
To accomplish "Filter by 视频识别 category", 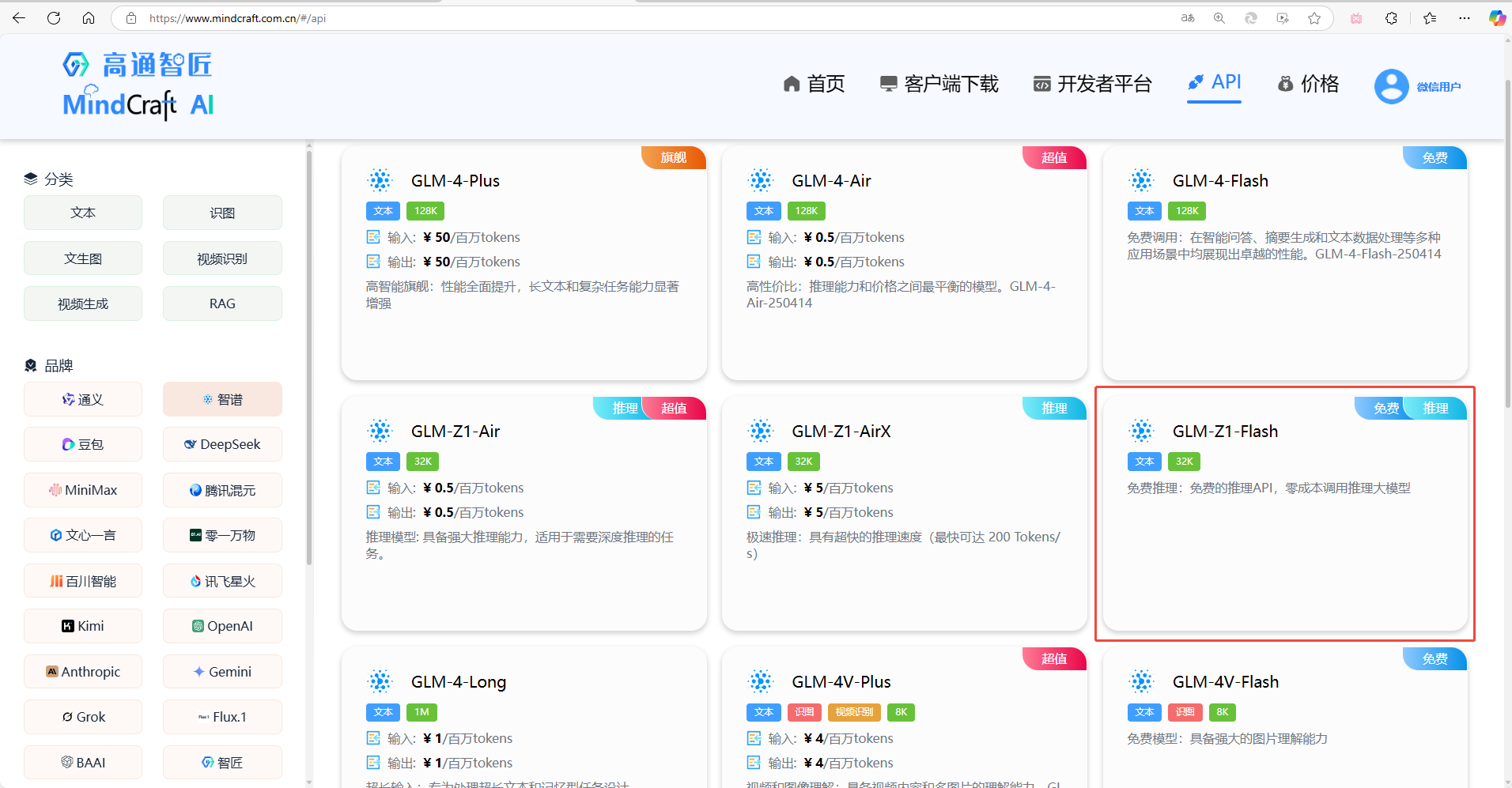I will click(x=222, y=258).
